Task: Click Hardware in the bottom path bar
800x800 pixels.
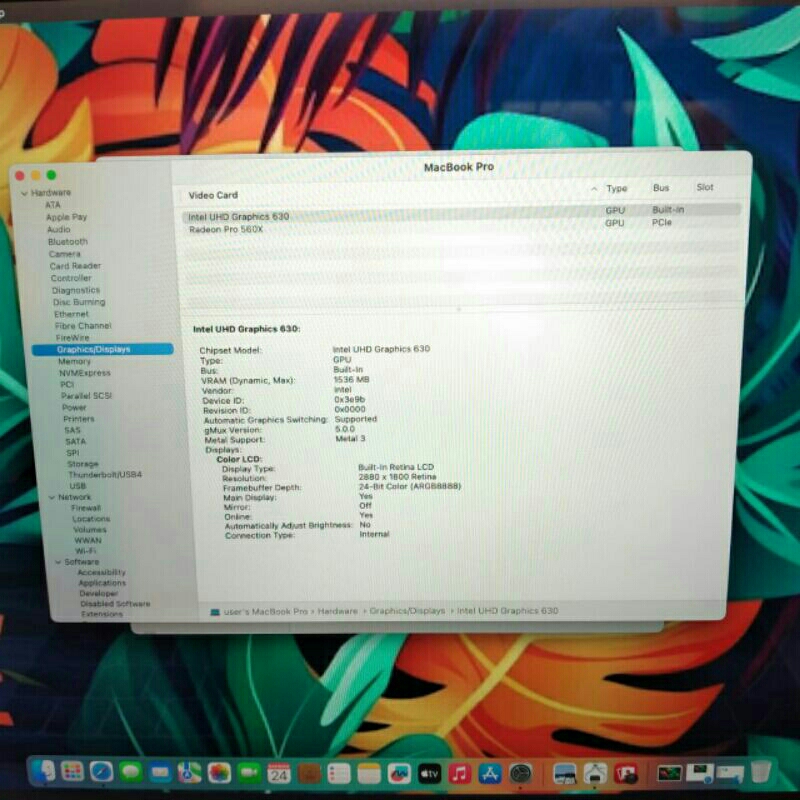Action: 339,610
